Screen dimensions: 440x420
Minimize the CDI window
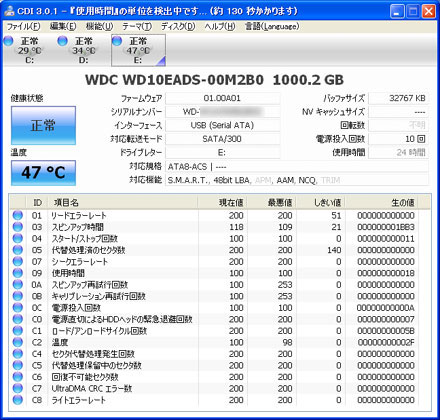tap(397, 11)
